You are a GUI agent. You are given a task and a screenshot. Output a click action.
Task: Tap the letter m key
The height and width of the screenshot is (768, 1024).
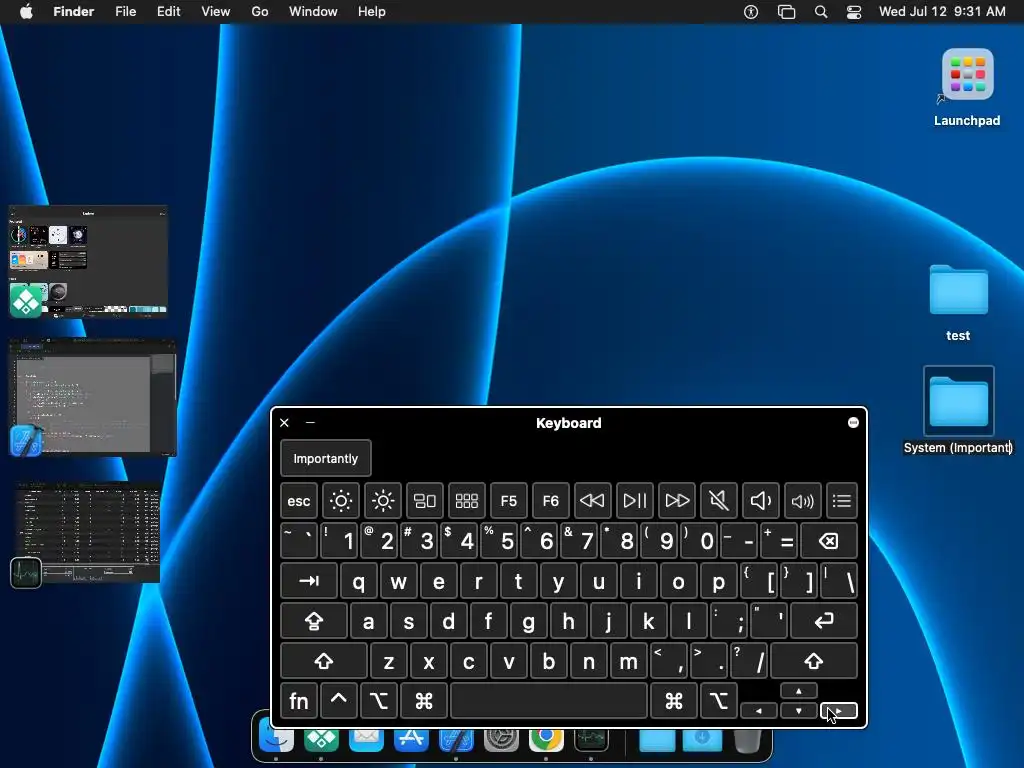click(628, 661)
